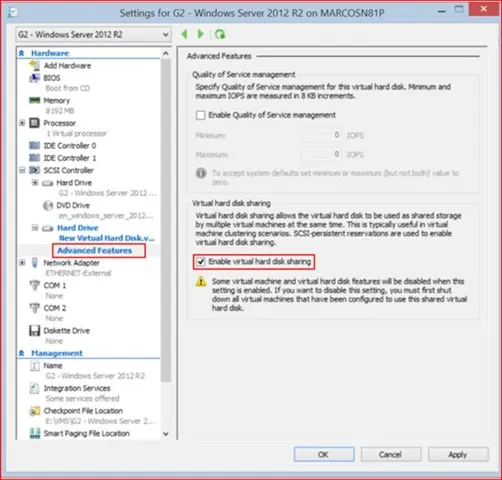Collapse the Management section header
This screenshot has width=502, height=480.
point(22,353)
